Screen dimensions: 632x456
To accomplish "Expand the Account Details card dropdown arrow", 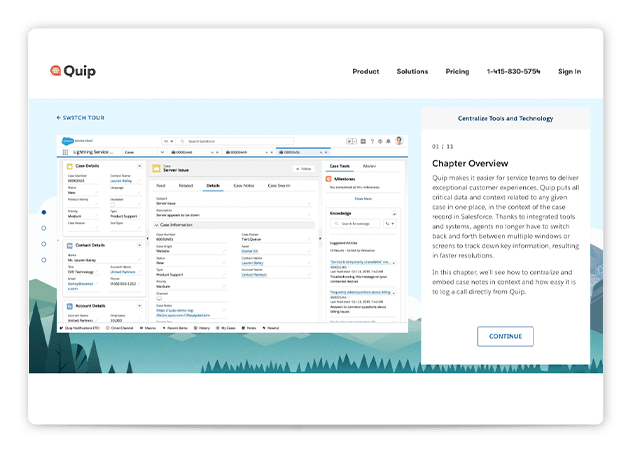I will pyautogui.click(x=139, y=306).
